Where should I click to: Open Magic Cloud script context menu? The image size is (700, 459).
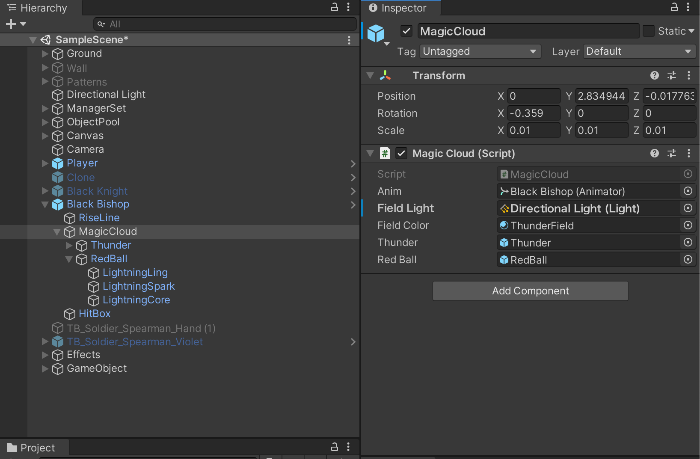click(x=689, y=154)
